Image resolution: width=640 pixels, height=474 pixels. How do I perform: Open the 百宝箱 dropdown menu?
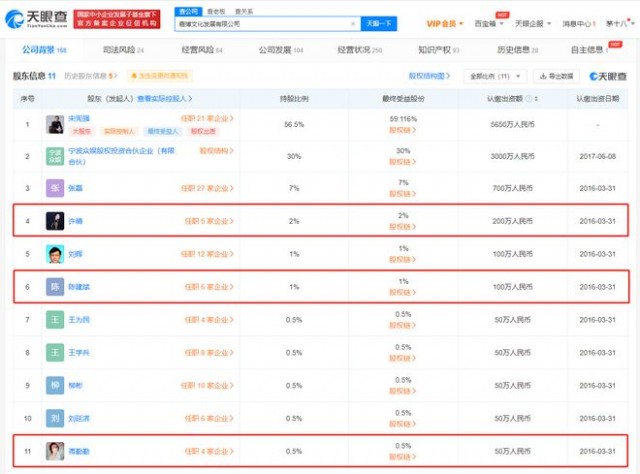[489, 24]
